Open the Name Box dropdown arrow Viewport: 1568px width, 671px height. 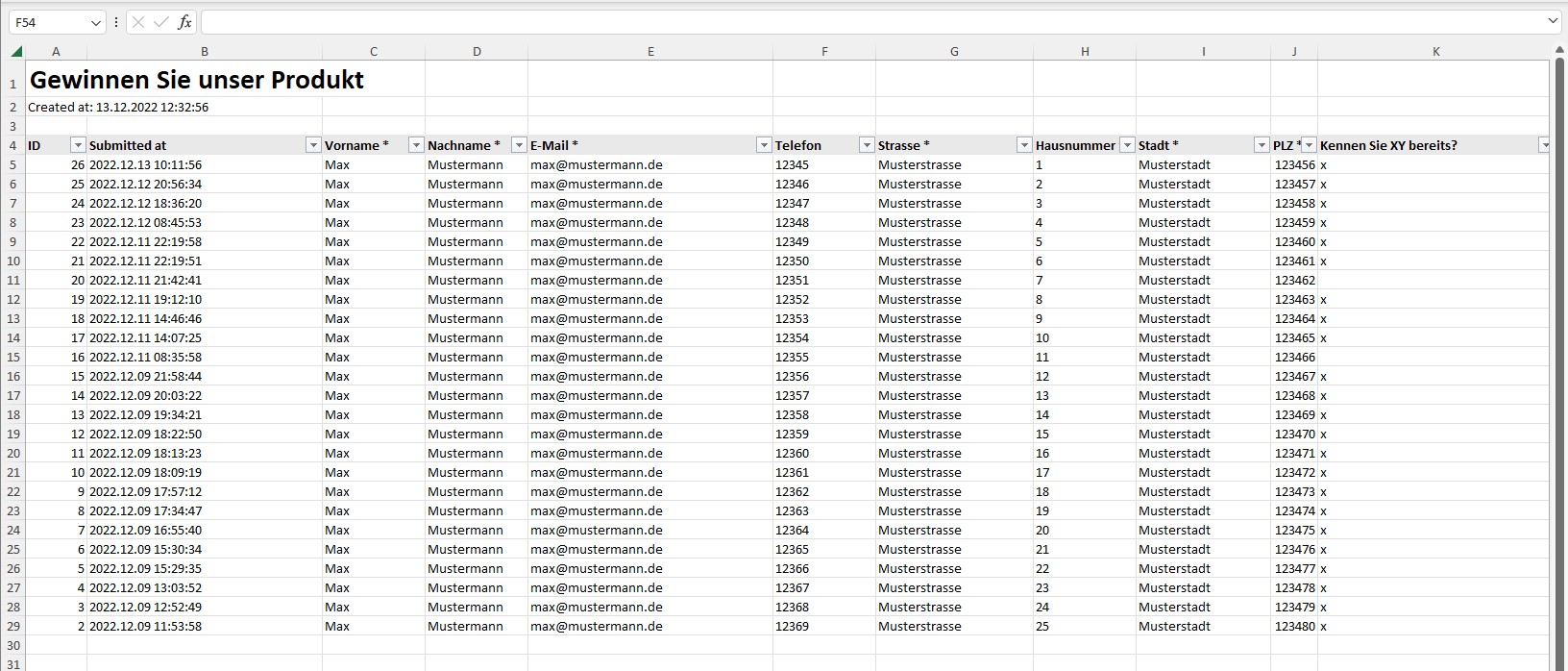click(x=95, y=22)
